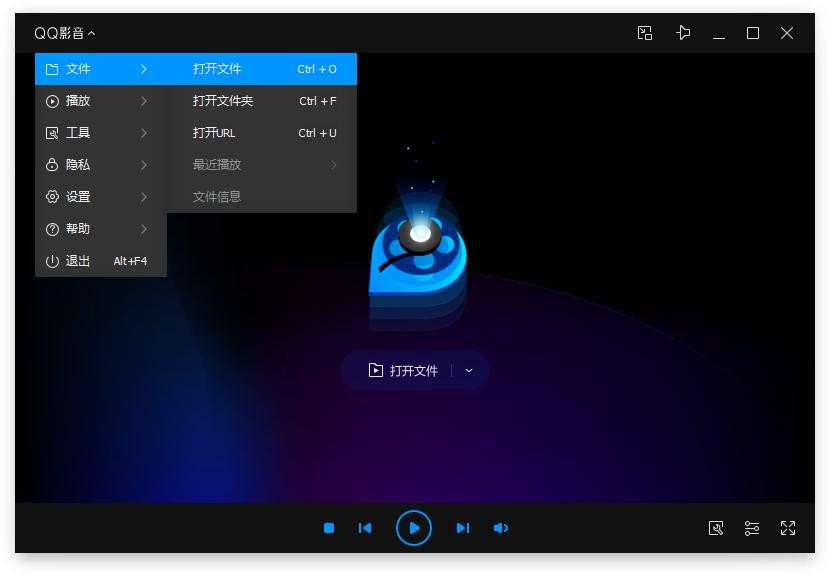Open the 工具 submenu
The width and height of the screenshot is (830, 576).
(101, 133)
